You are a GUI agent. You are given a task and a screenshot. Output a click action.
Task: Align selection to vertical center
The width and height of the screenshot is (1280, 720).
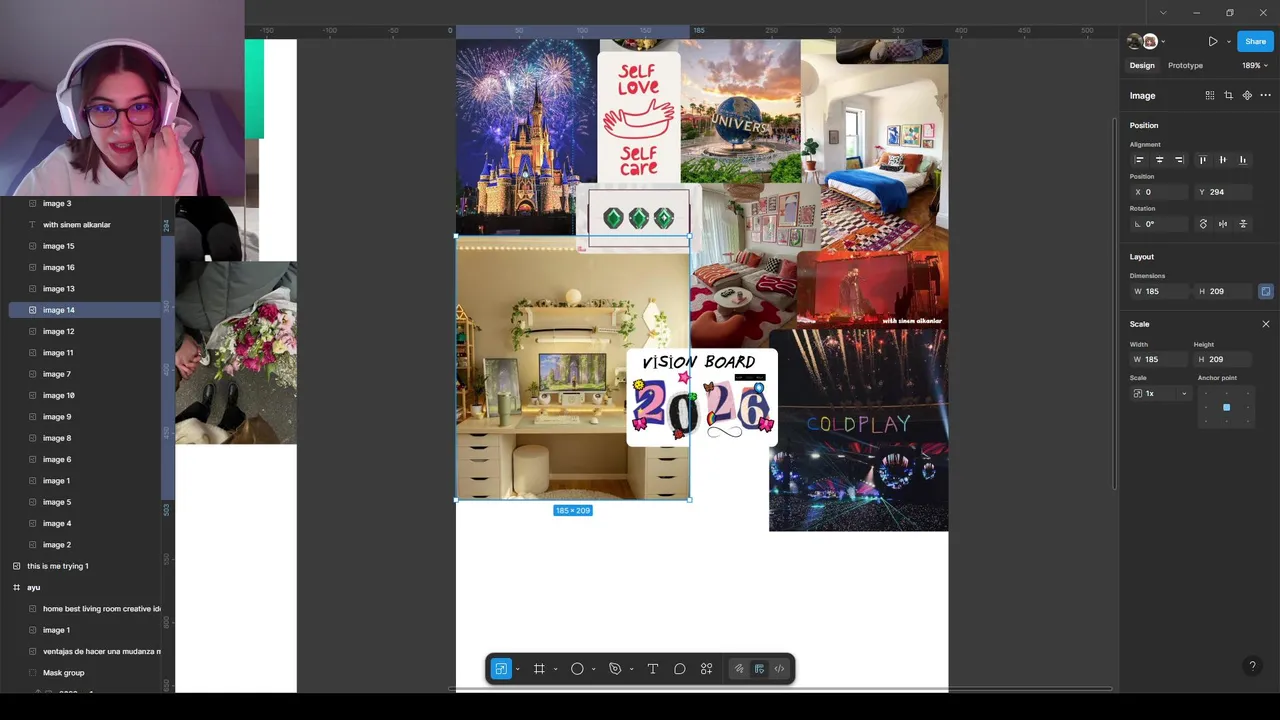click(1223, 160)
